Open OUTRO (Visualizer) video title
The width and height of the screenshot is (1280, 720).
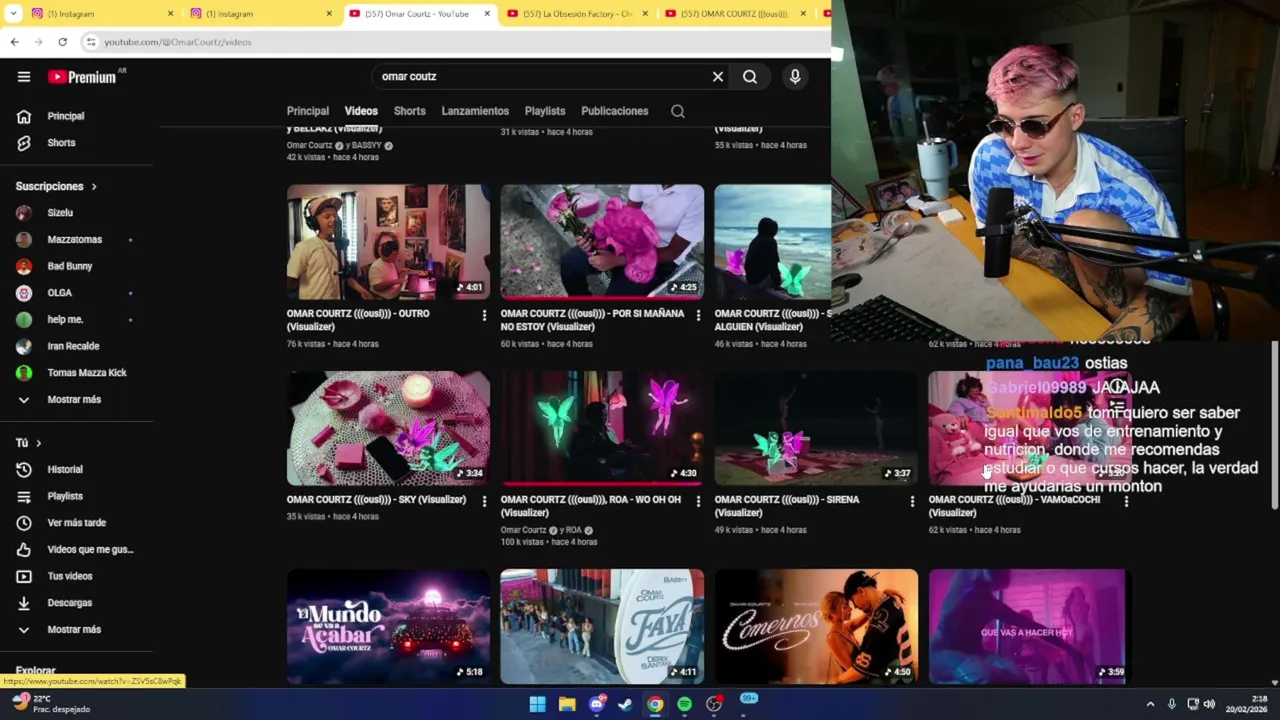tap(358, 320)
